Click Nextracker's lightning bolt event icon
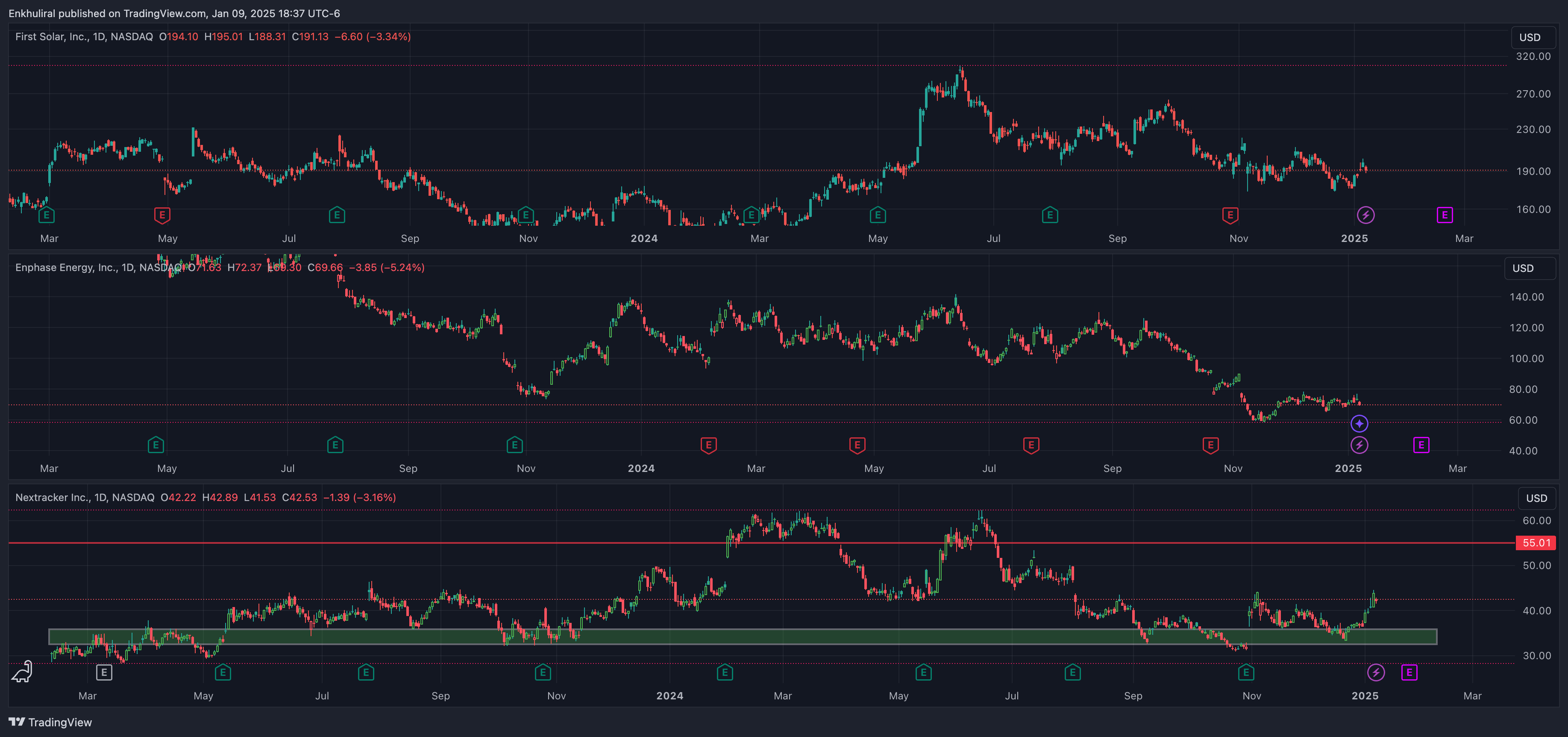The image size is (1568, 737). click(x=1376, y=672)
